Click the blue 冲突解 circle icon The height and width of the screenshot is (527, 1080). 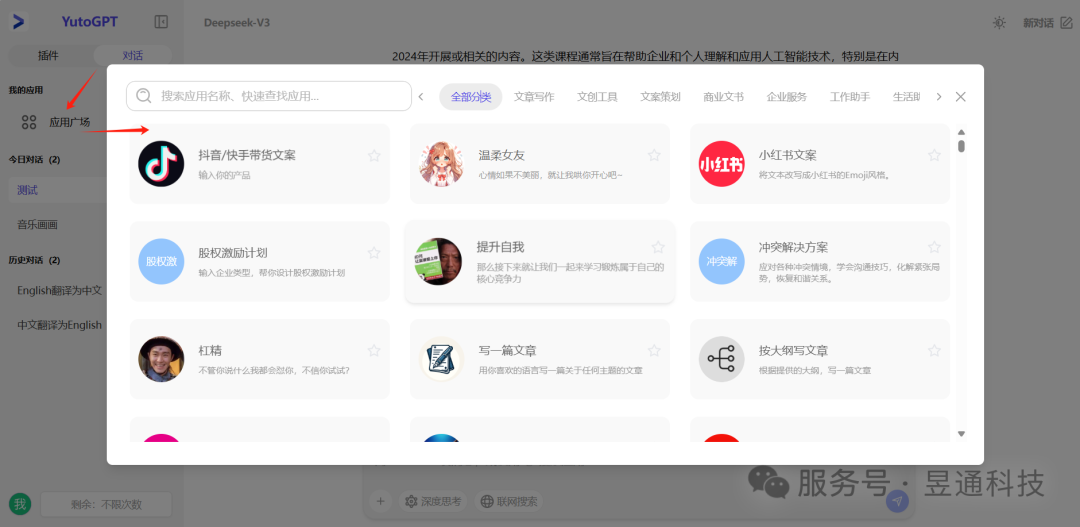pos(722,262)
